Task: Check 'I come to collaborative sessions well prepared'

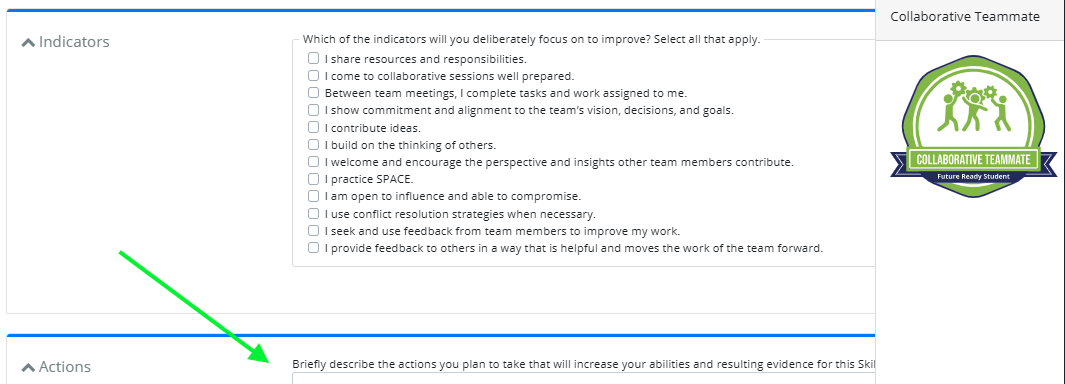Action: click(x=313, y=75)
